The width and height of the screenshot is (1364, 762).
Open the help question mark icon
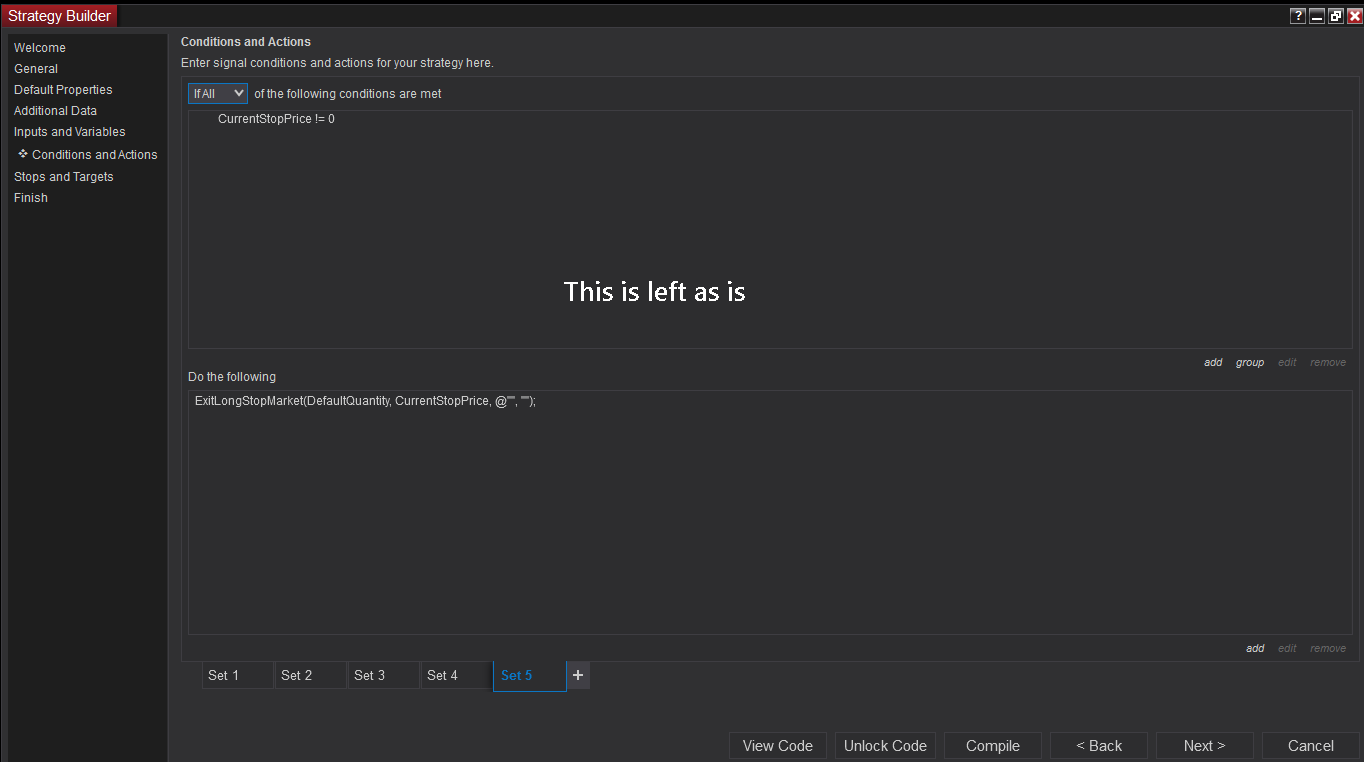(x=1298, y=16)
